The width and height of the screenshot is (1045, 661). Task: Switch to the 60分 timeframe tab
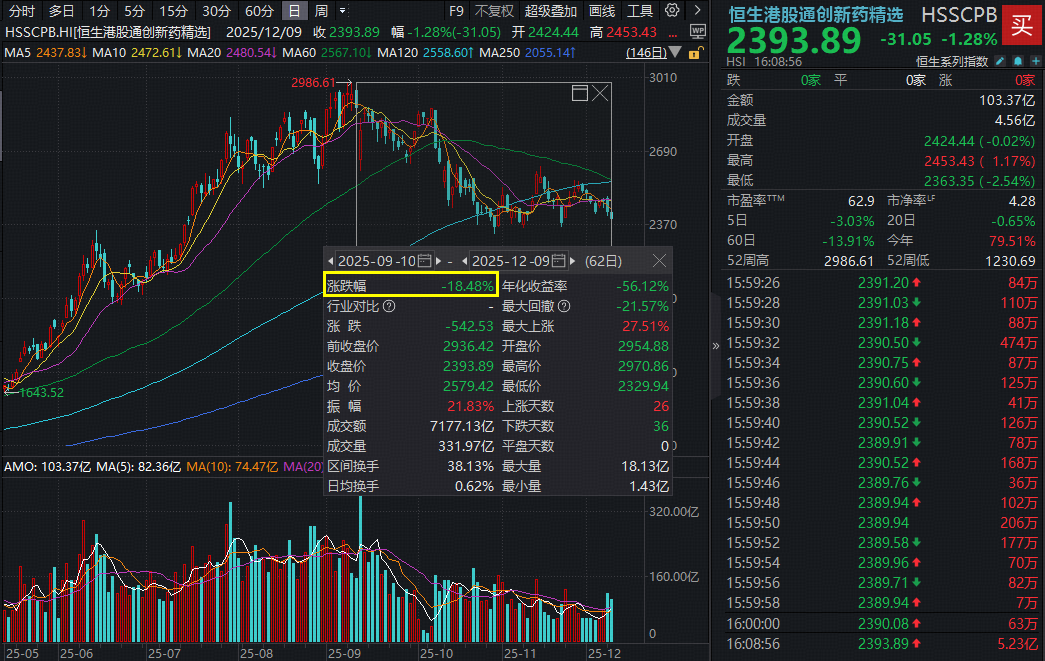pos(259,11)
